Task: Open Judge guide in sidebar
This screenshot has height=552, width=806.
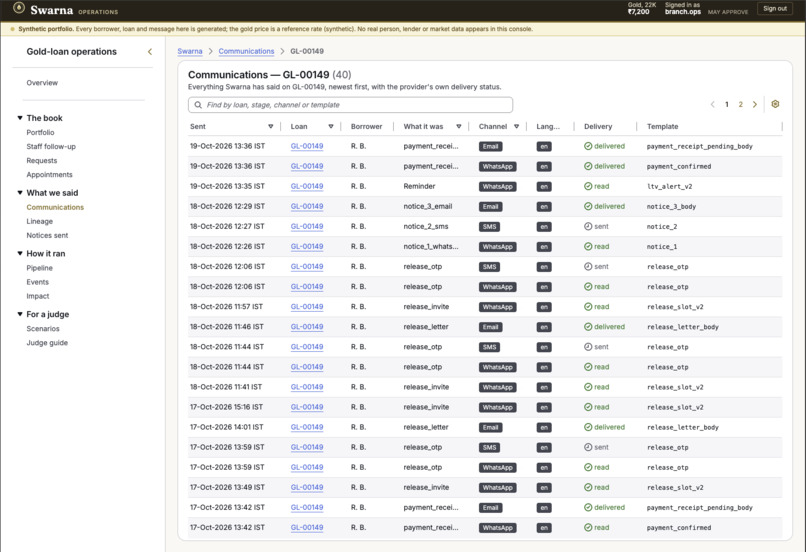Action: pyautogui.click(x=47, y=343)
